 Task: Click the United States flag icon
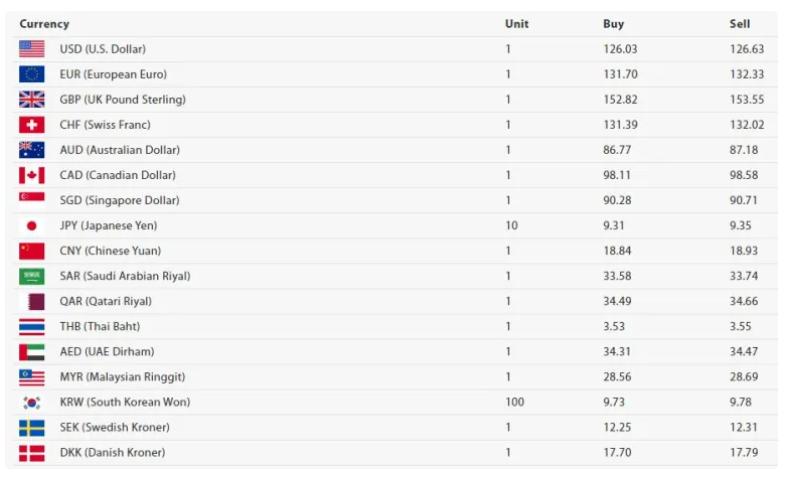(x=31, y=49)
